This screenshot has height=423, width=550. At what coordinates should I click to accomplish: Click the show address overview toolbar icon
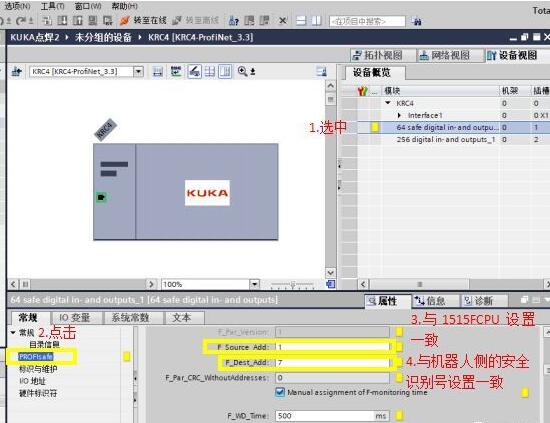click(176, 72)
